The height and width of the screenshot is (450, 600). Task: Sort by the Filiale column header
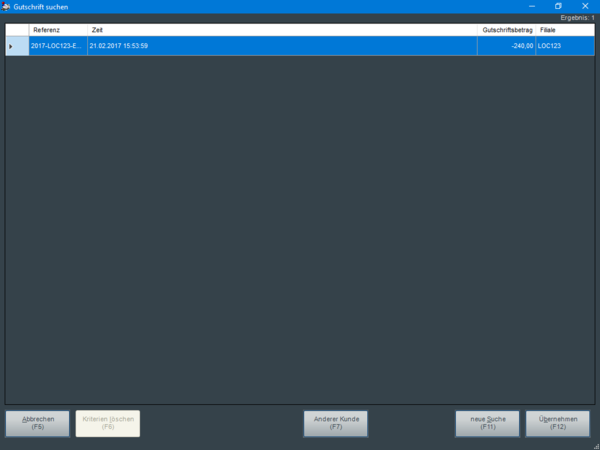pos(564,30)
